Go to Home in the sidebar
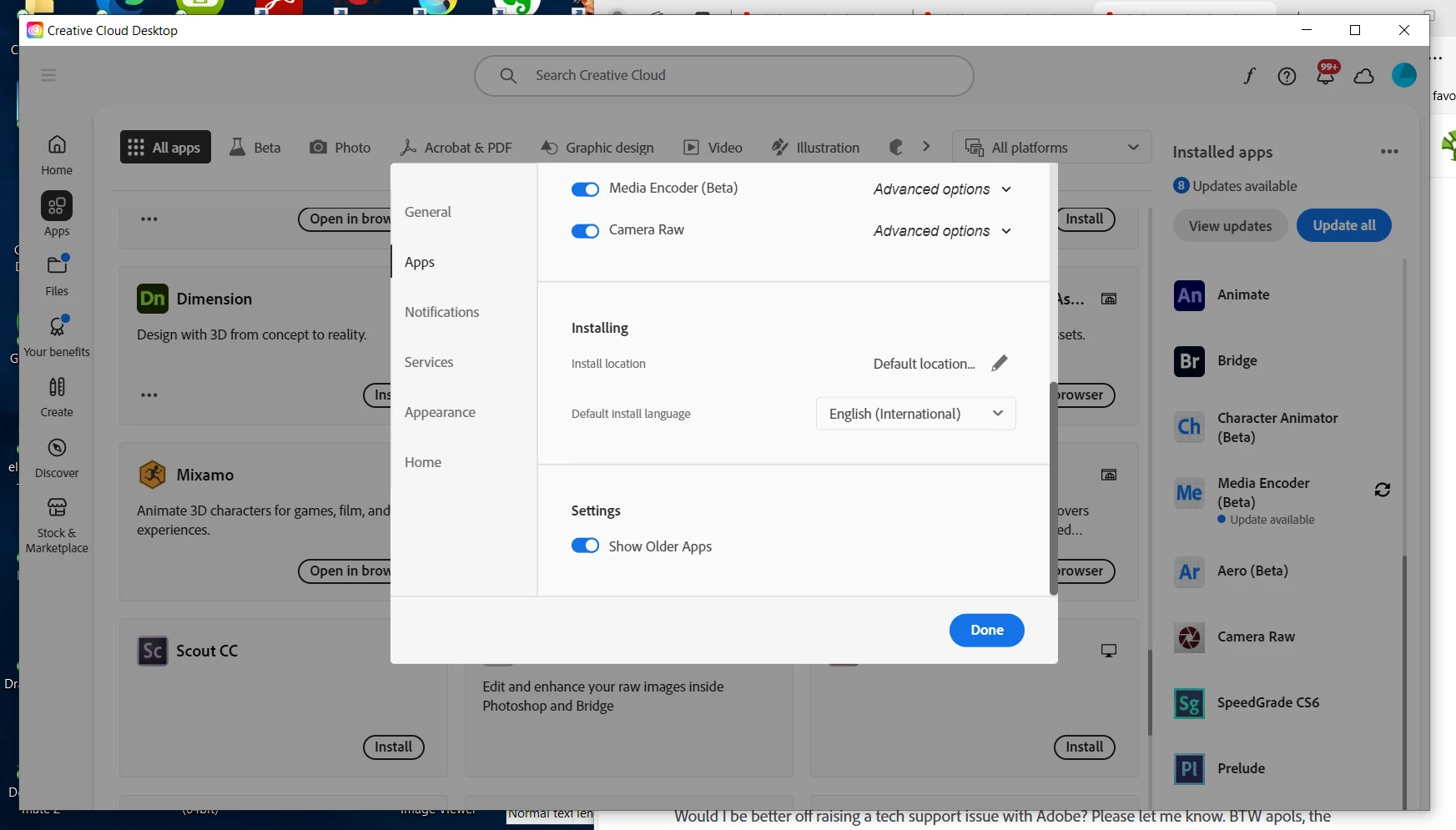 tap(57, 155)
